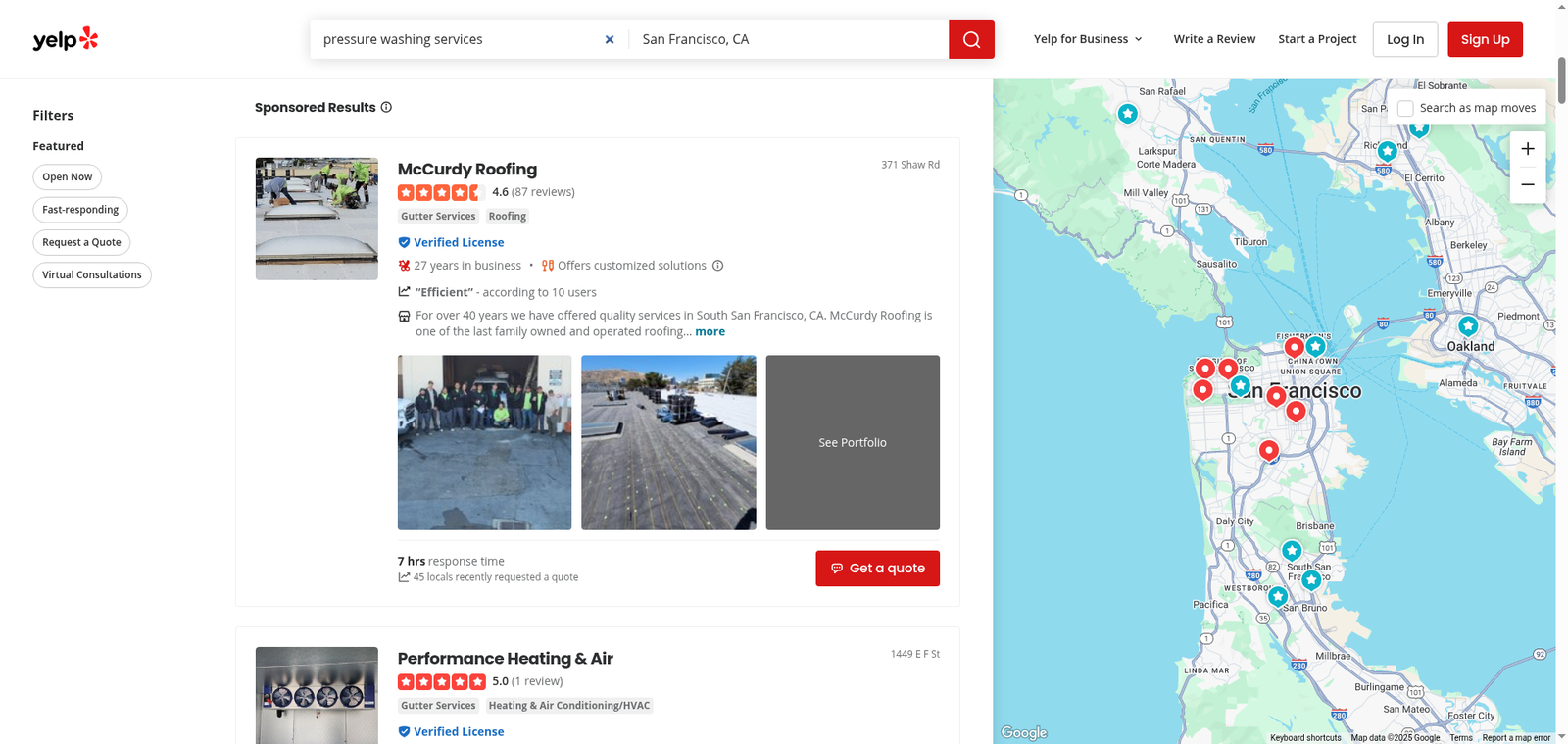Click the blue star map pin near San Rafael

[x=1128, y=114]
